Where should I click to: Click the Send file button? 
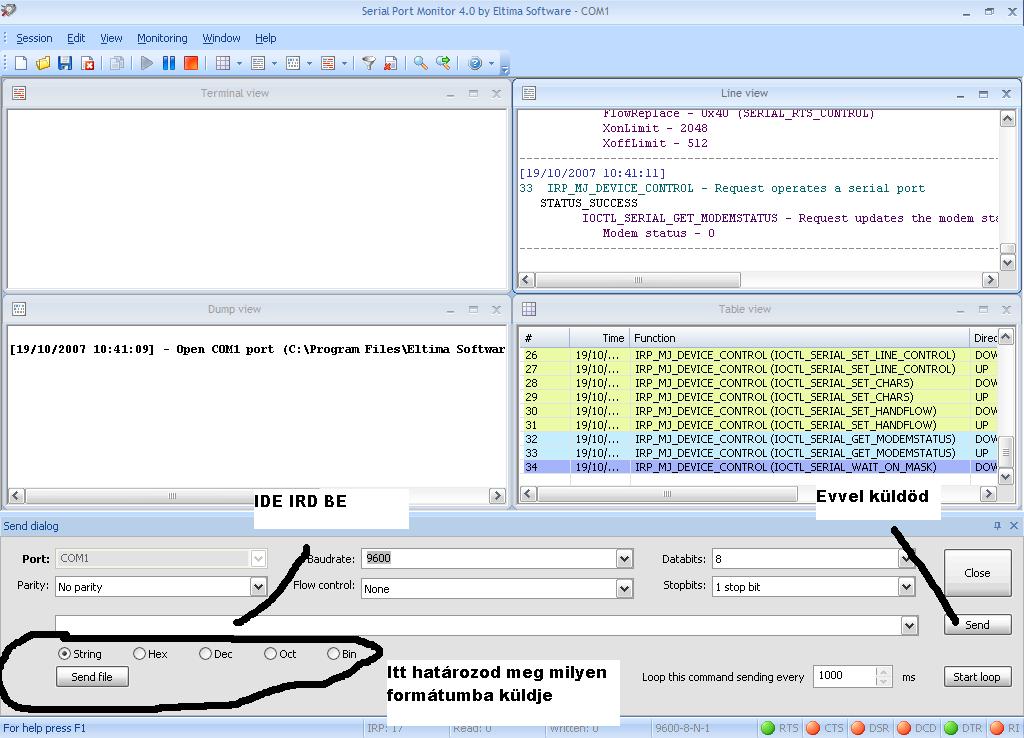(92, 677)
